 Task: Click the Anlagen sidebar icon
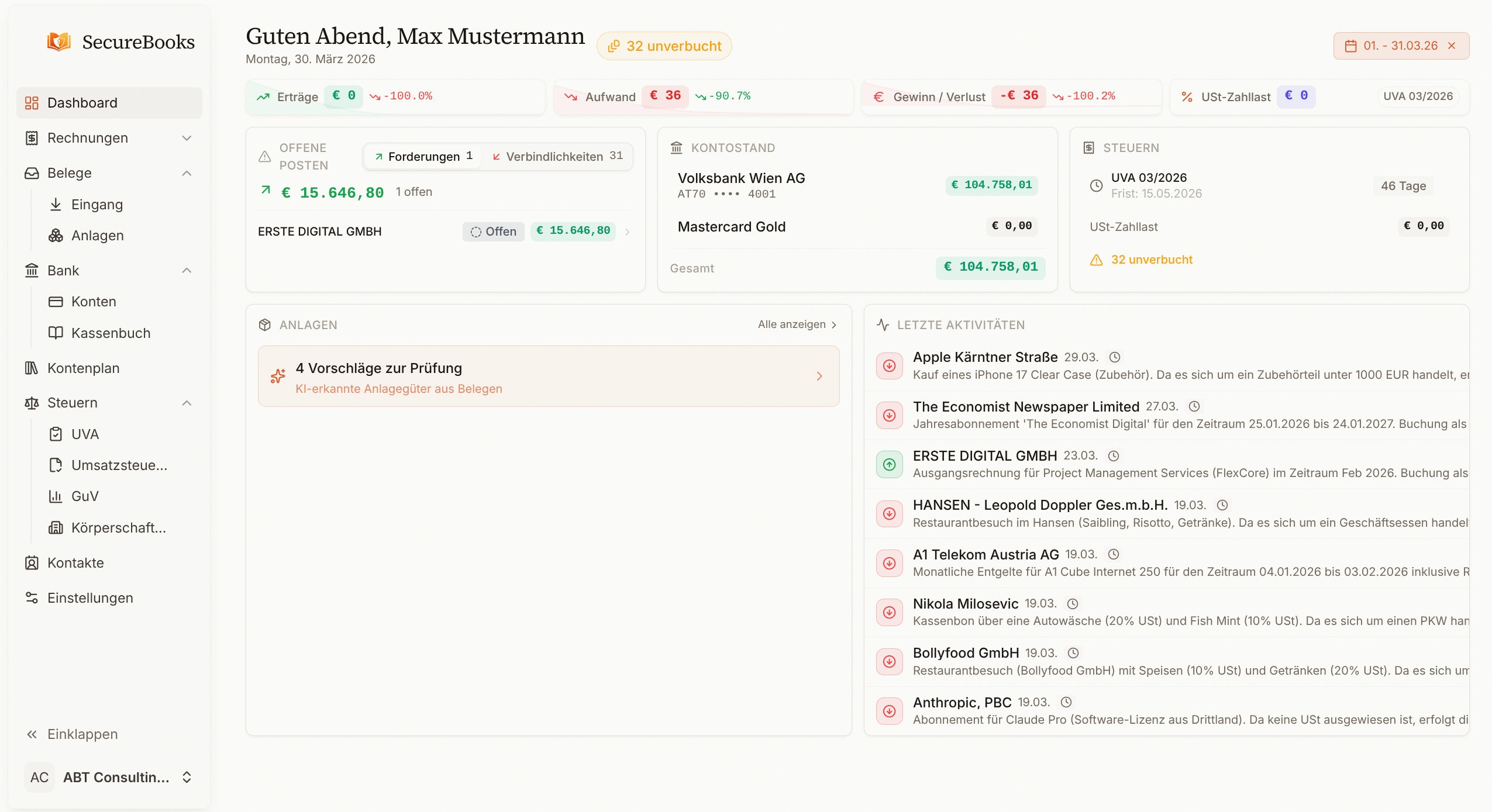tap(56, 236)
